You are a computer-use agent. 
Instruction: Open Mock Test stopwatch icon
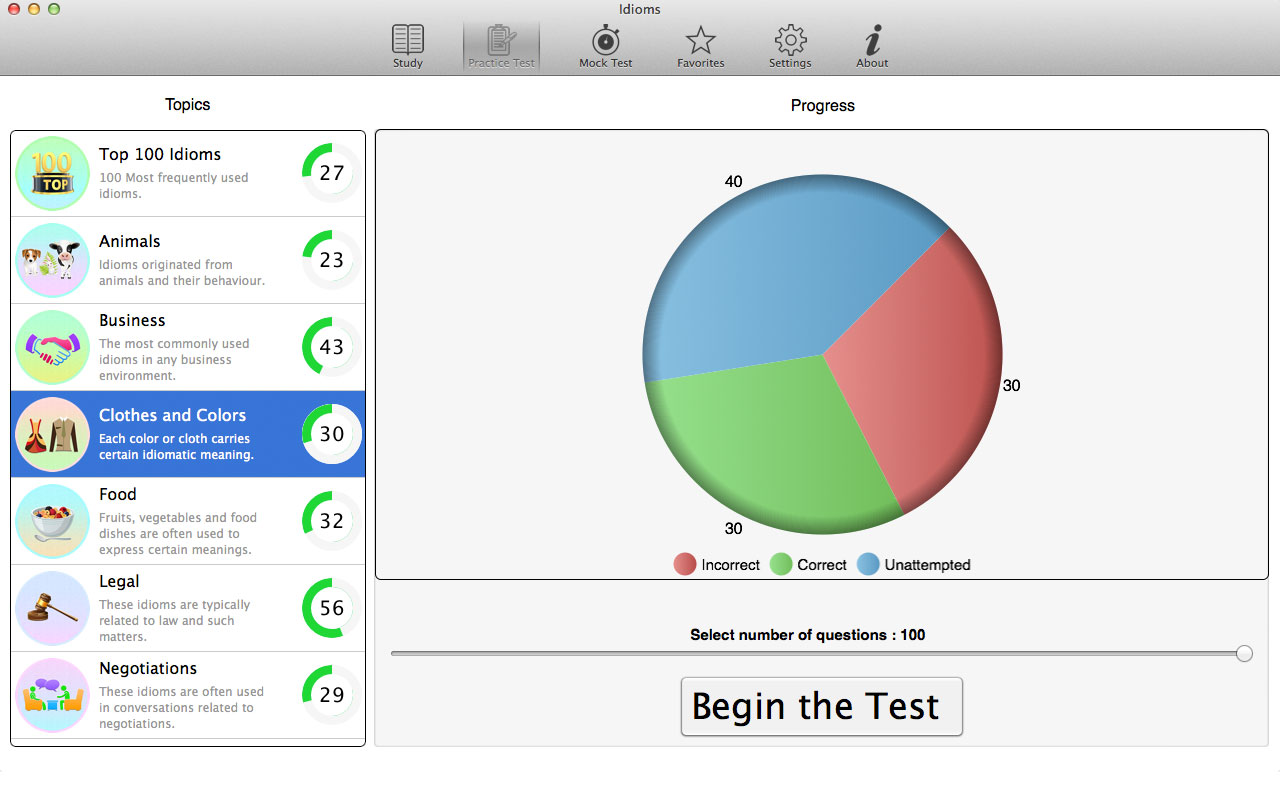pyautogui.click(x=605, y=42)
